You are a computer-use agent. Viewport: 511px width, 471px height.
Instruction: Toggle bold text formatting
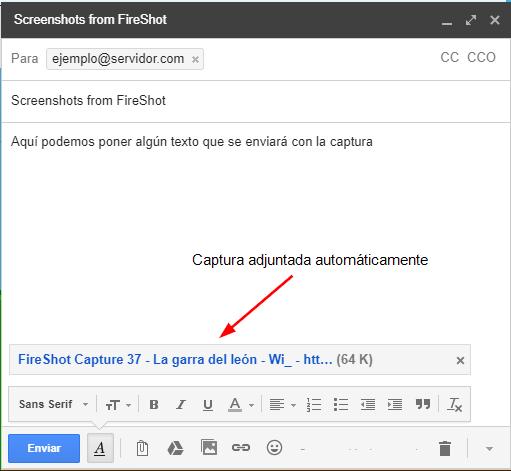click(154, 404)
